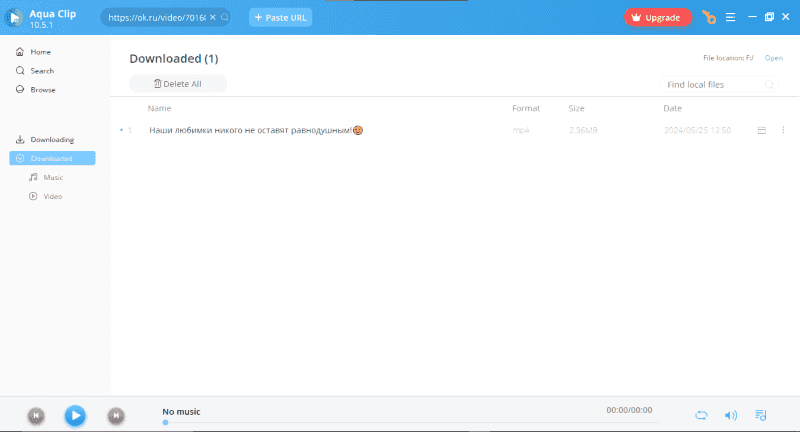Click the orange key activation icon
This screenshot has width=800, height=432.
[709, 17]
